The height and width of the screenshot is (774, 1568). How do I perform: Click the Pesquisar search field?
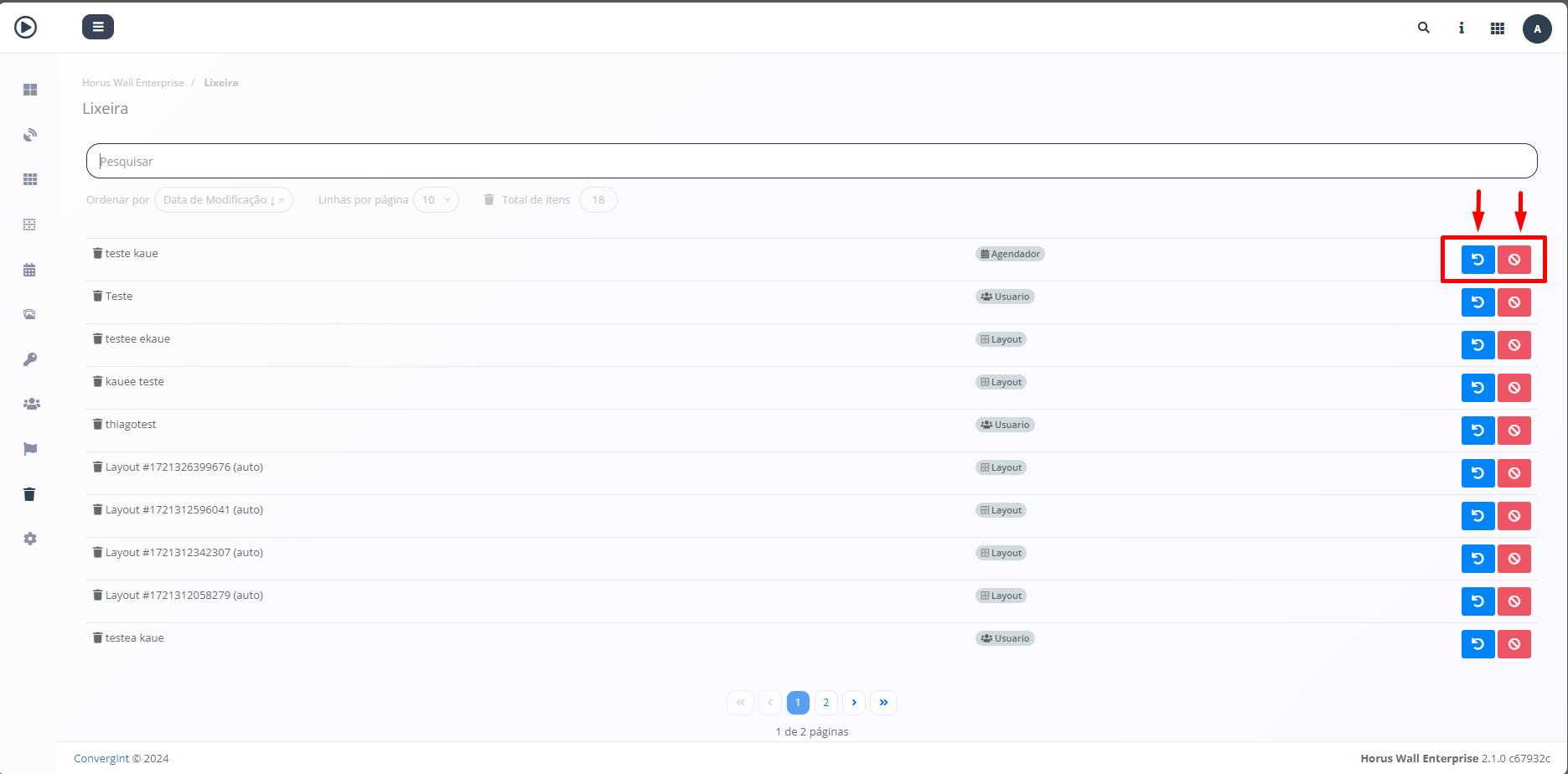tap(811, 161)
